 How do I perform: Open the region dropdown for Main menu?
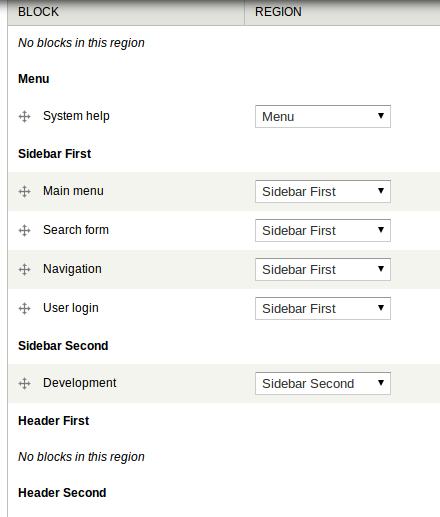323,192
